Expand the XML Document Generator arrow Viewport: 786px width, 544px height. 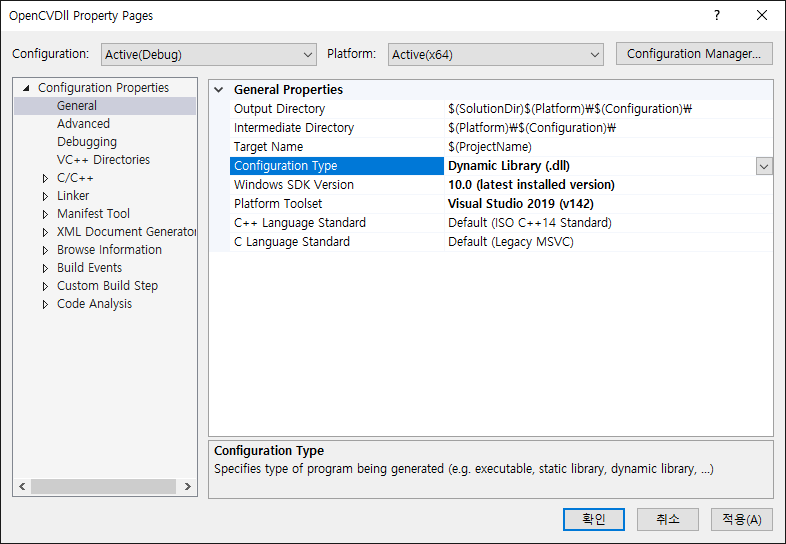[x=45, y=232]
